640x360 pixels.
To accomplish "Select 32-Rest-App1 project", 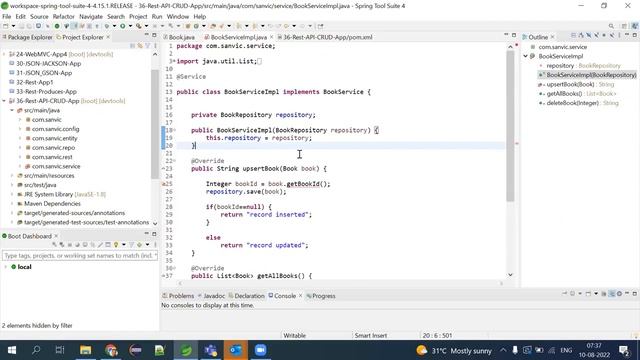I will [35, 82].
